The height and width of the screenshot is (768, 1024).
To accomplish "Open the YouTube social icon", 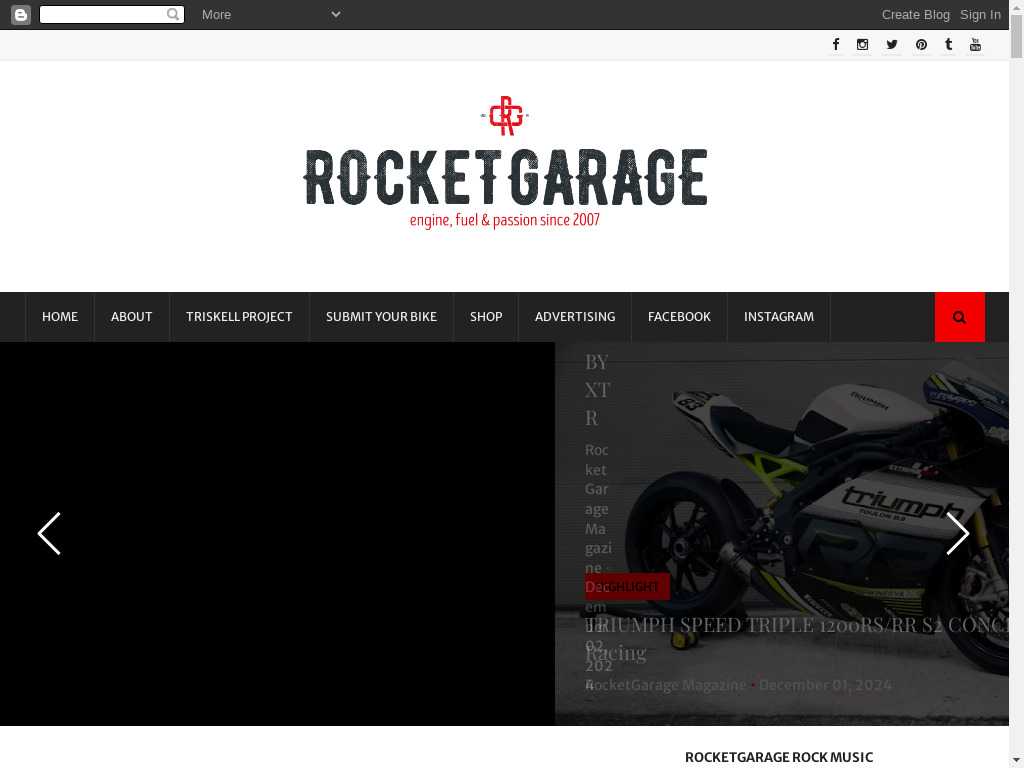I will 975,44.
